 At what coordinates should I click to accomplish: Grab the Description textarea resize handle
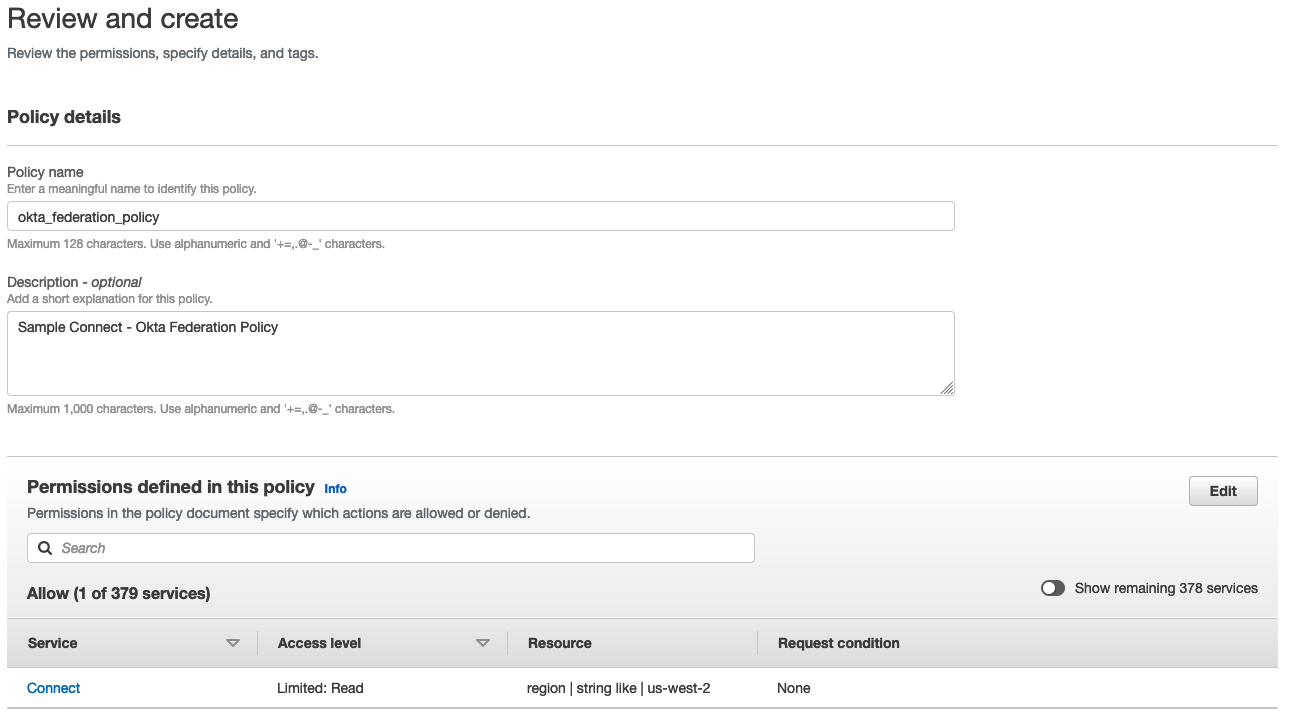pos(946,388)
